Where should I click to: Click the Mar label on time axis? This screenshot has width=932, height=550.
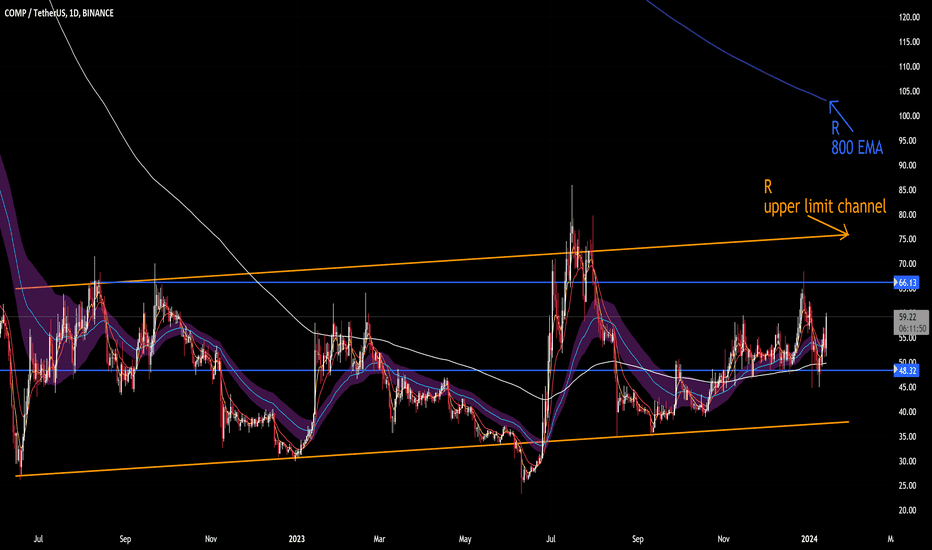pyautogui.click(x=379, y=539)
